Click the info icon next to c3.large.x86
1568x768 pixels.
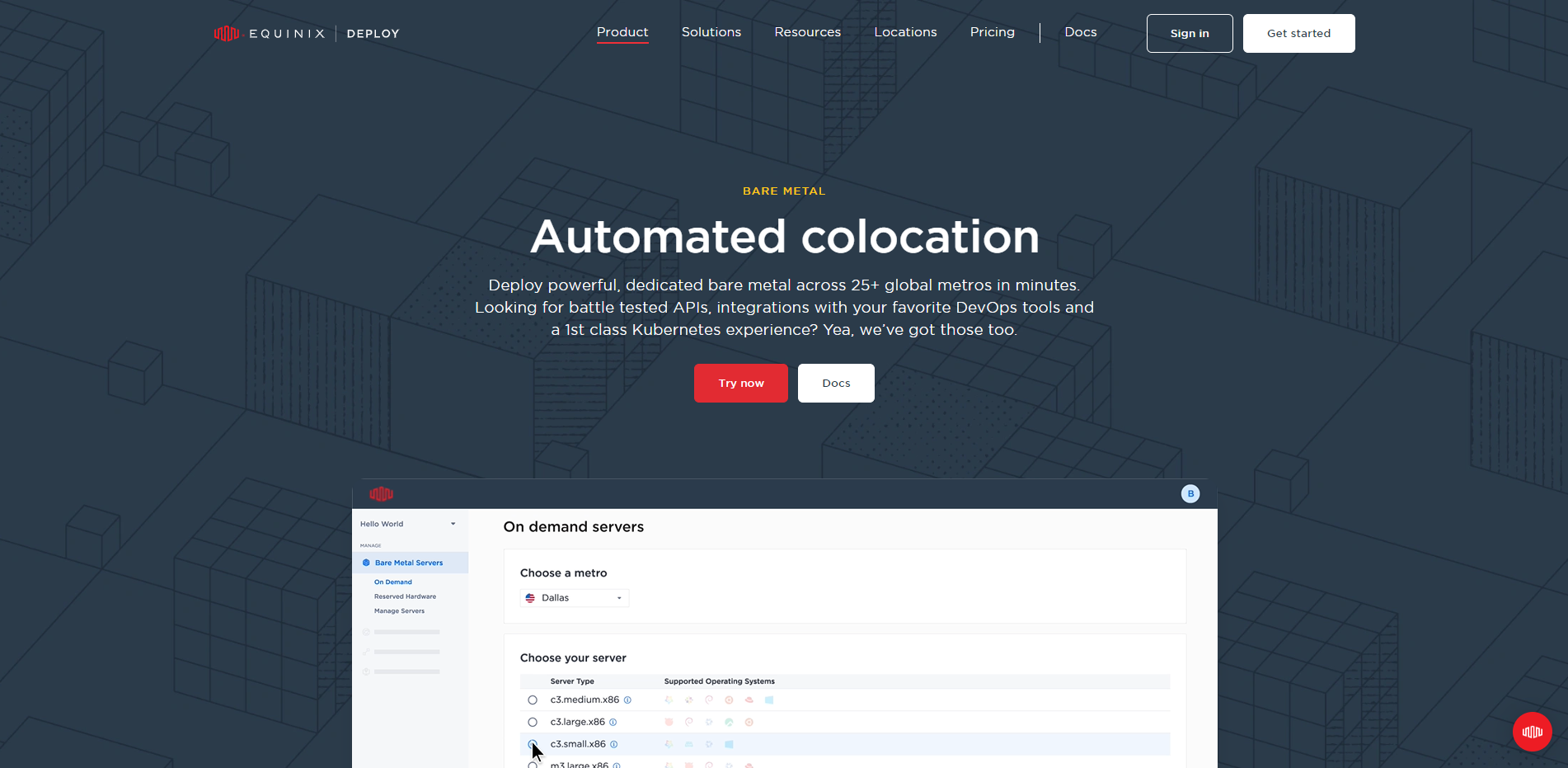pos(613,722)
